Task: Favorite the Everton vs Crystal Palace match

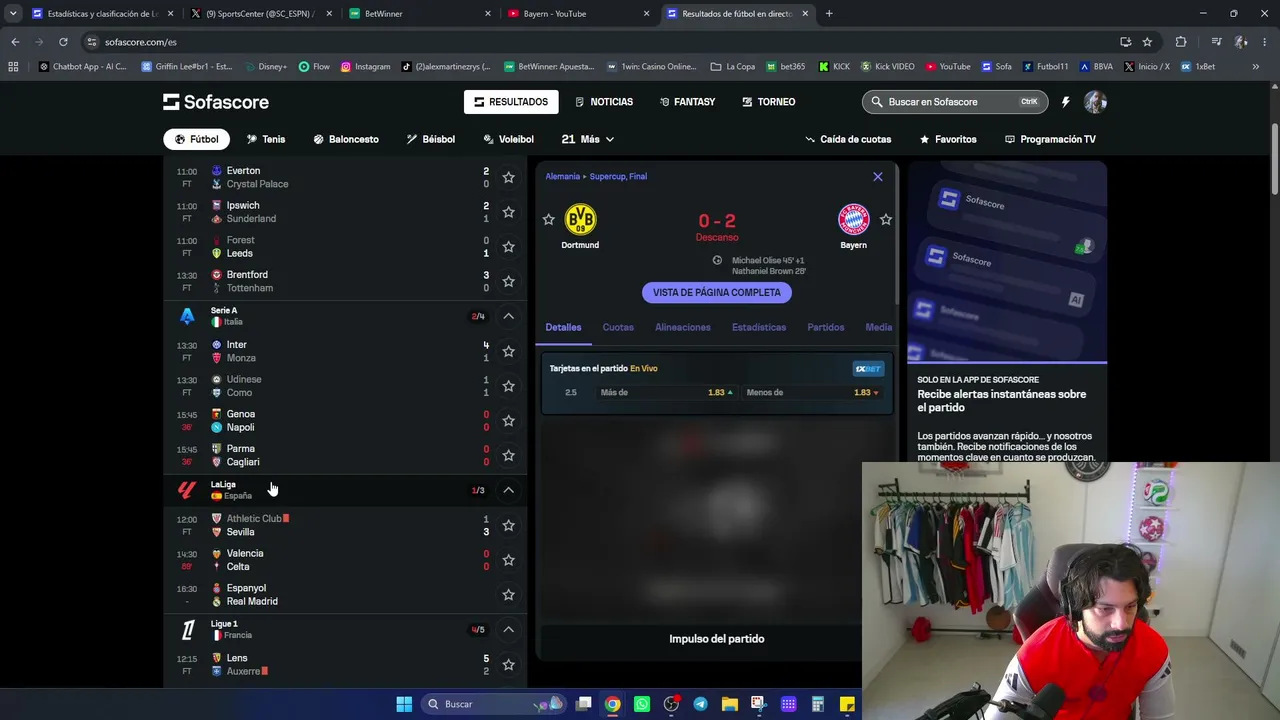Action: 508,177
